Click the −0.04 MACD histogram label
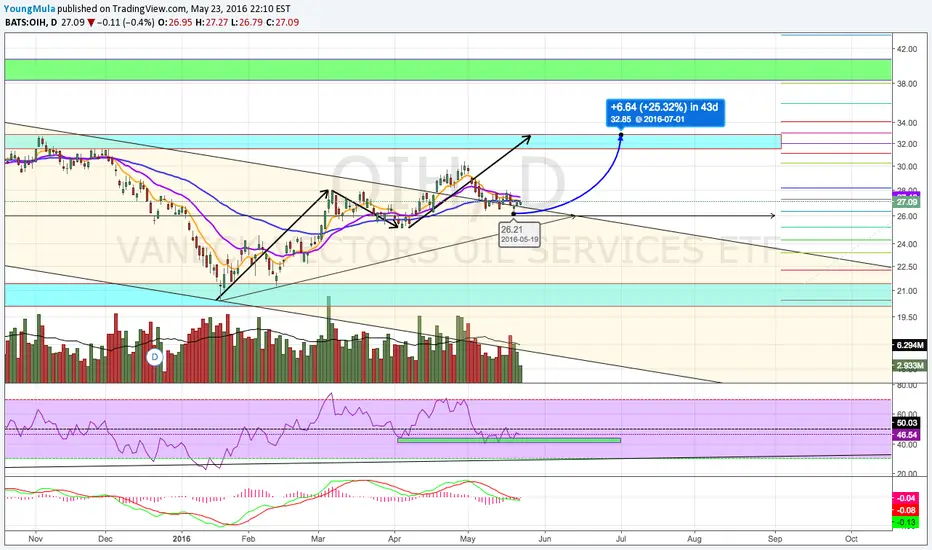Image resolution: width=932 pixels, height=550 pixels. point(906,498)
